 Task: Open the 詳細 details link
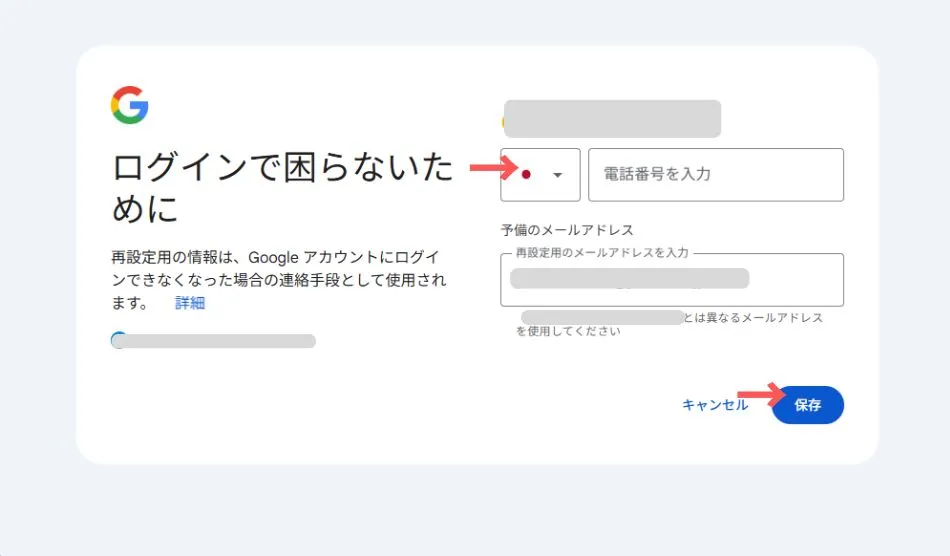tap(190, 302)
